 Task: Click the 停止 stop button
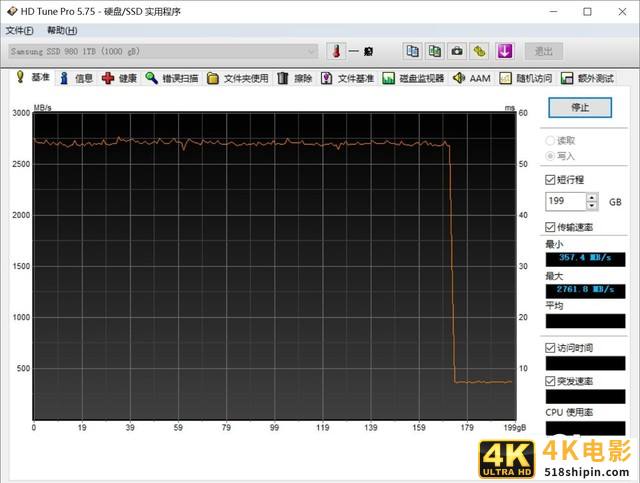click(580, 107)
